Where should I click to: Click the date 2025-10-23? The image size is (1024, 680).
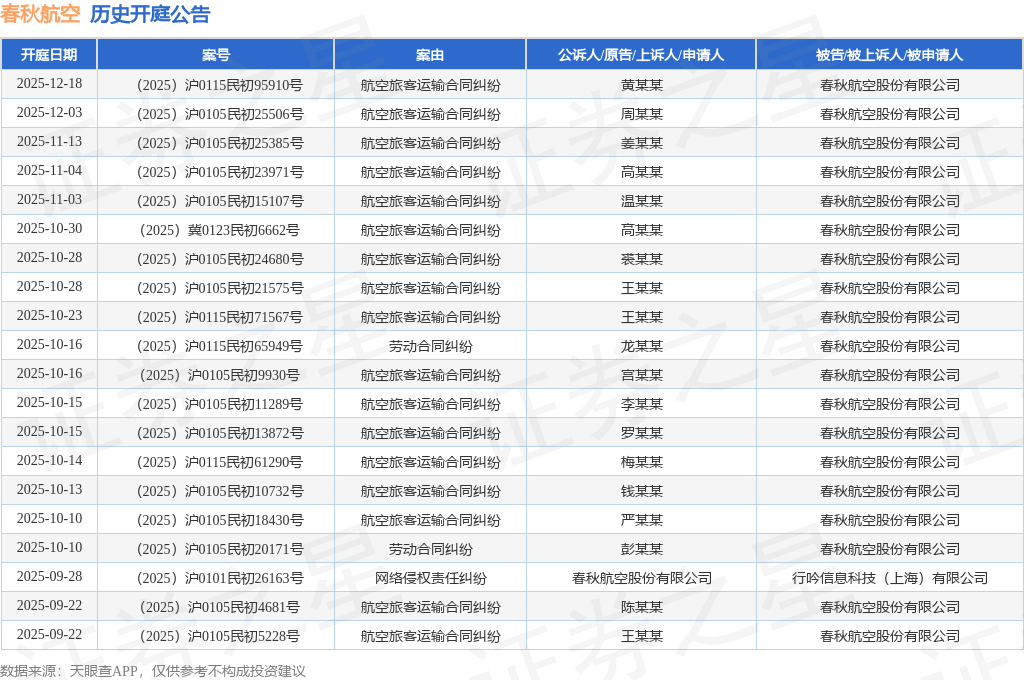tap(49, 316)
